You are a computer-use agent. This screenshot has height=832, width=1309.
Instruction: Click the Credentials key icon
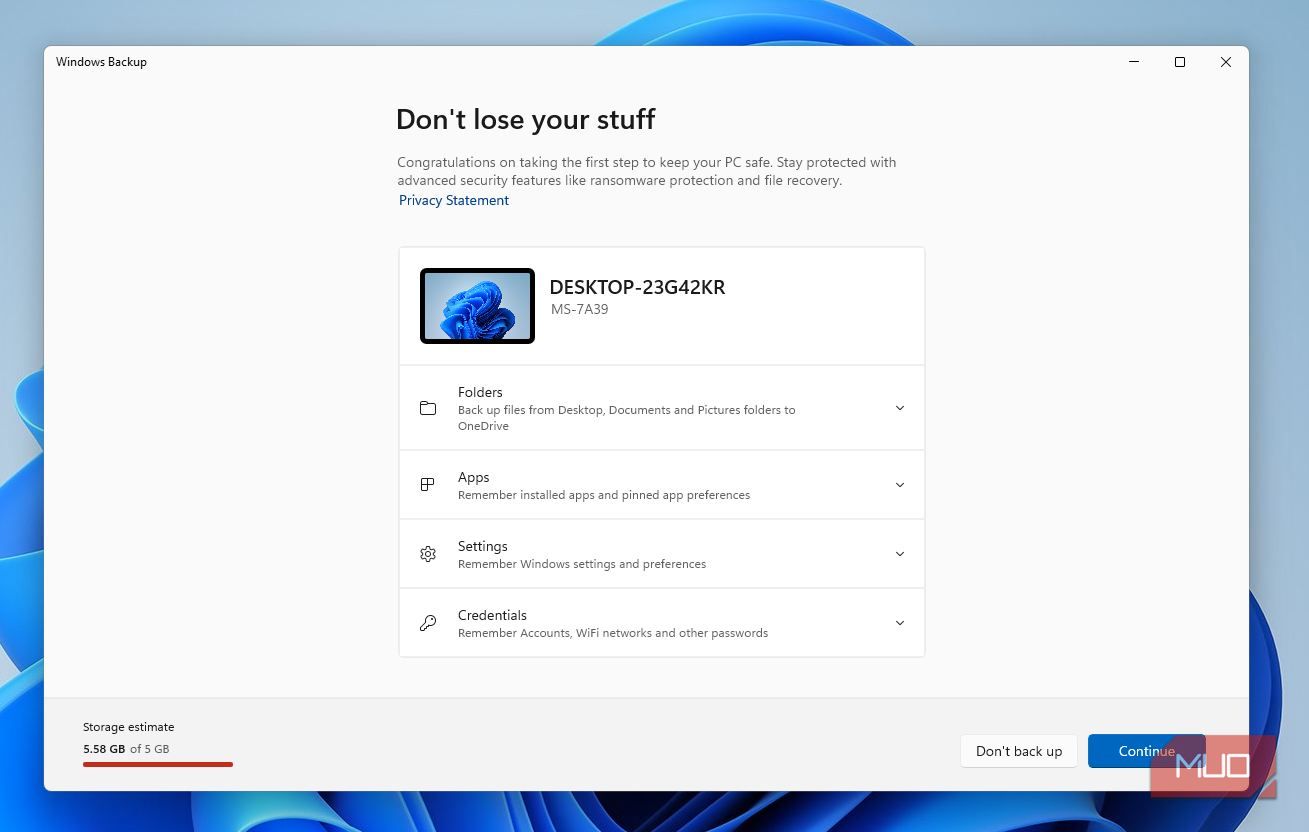click(428, 623)
